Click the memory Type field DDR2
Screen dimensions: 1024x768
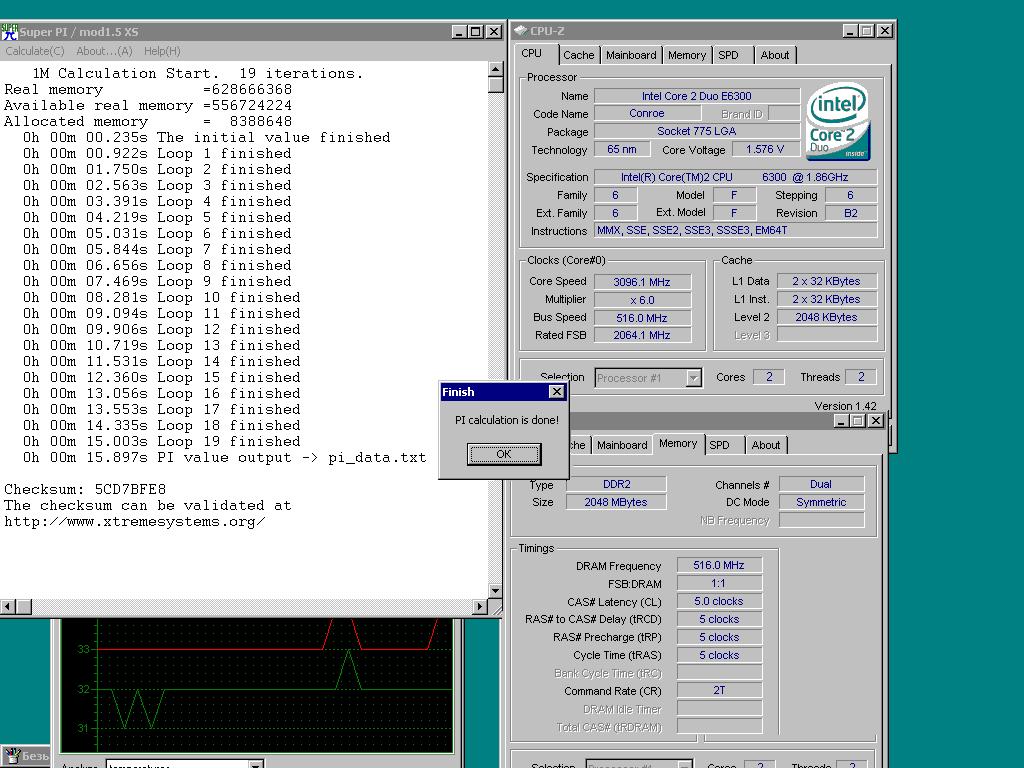point(616,484)
